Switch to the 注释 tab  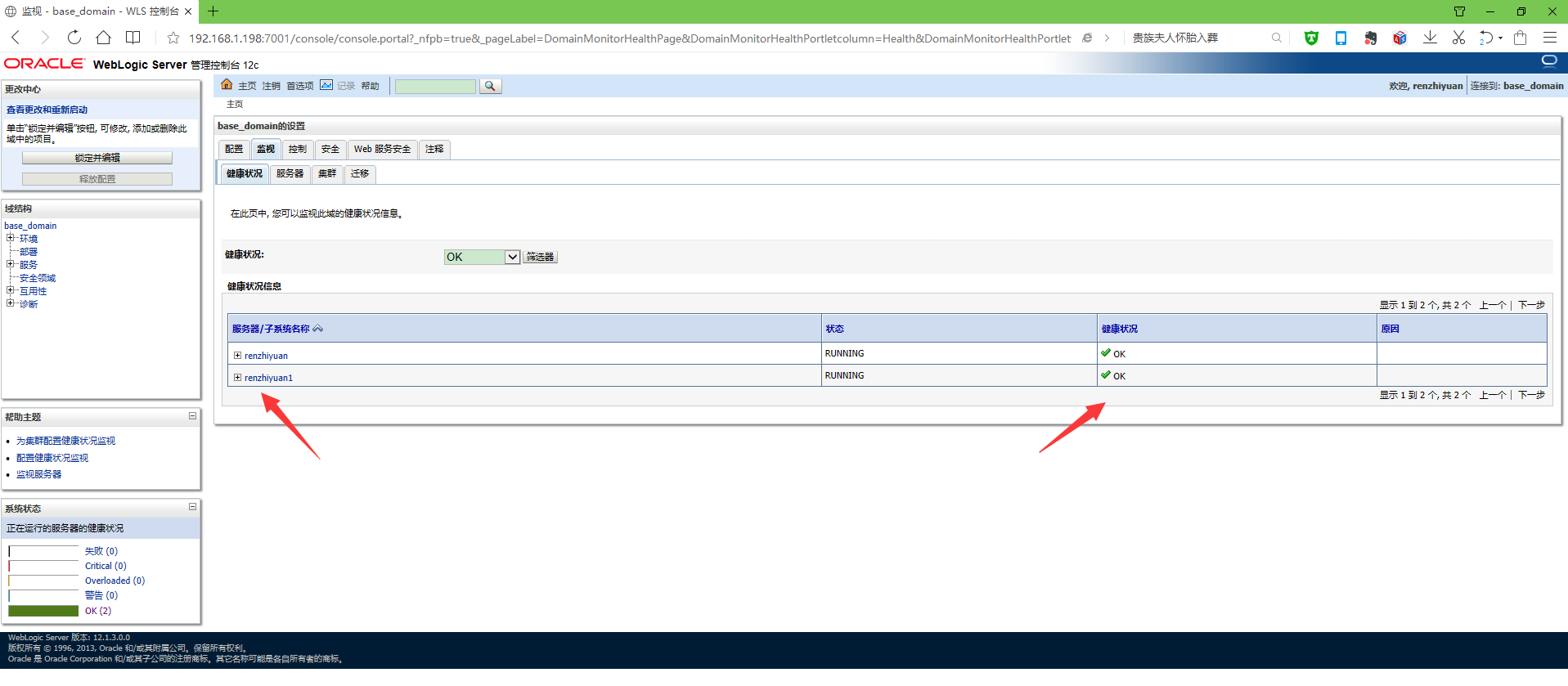(x=434, y=149)
